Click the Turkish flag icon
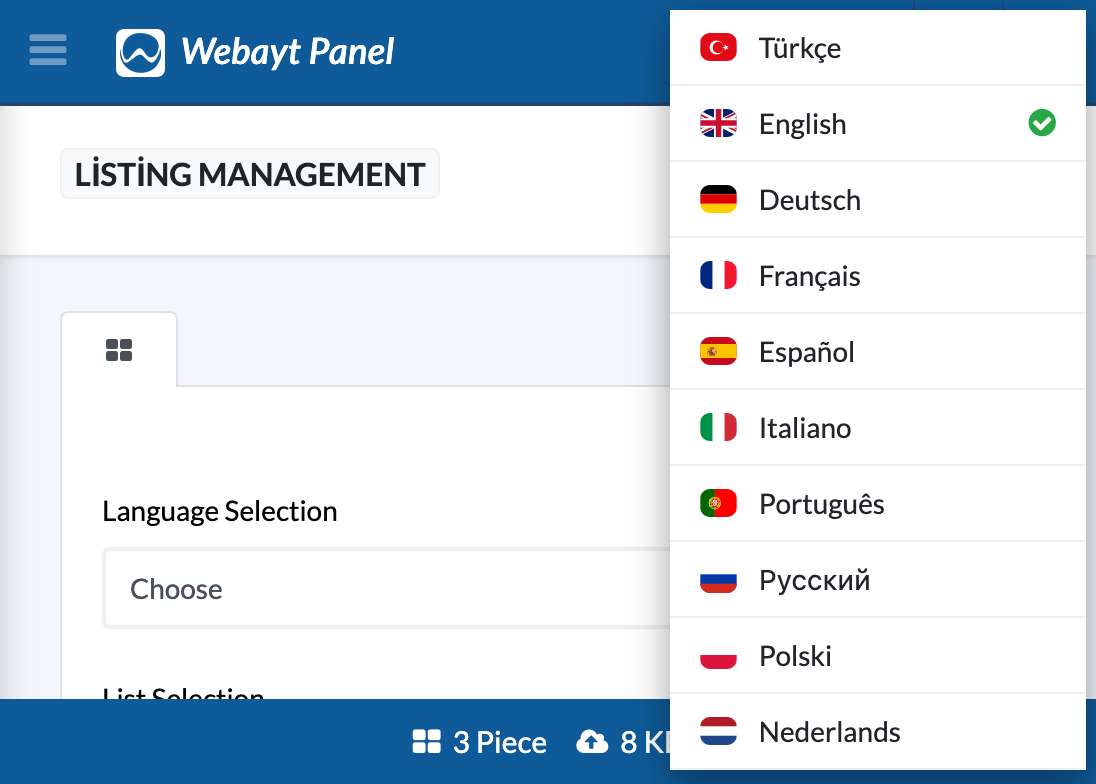This screenshot has width=1096, height=784. (717, 47)
